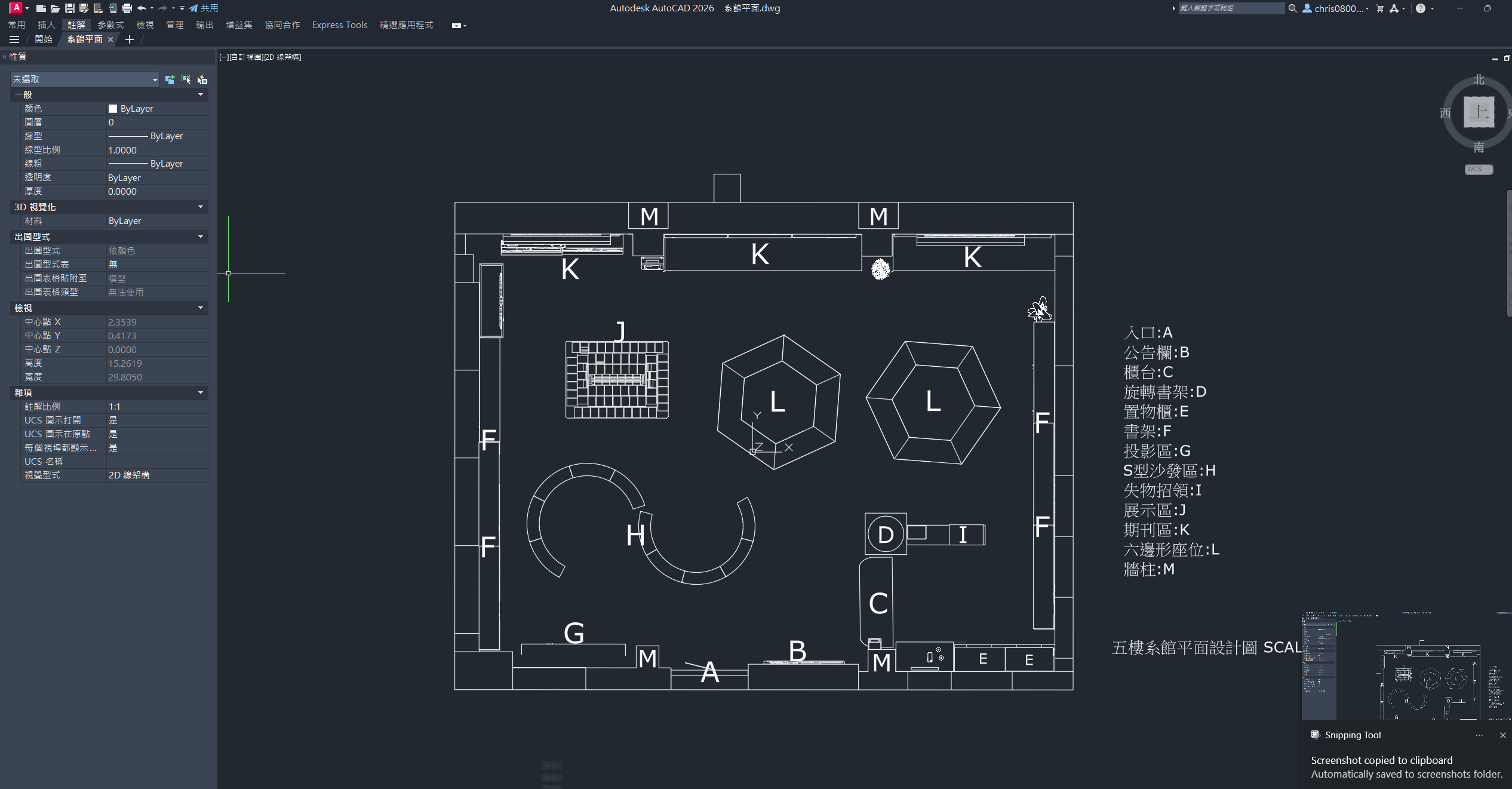Switch to the 插入 ribbon tab

pos(46,25)
